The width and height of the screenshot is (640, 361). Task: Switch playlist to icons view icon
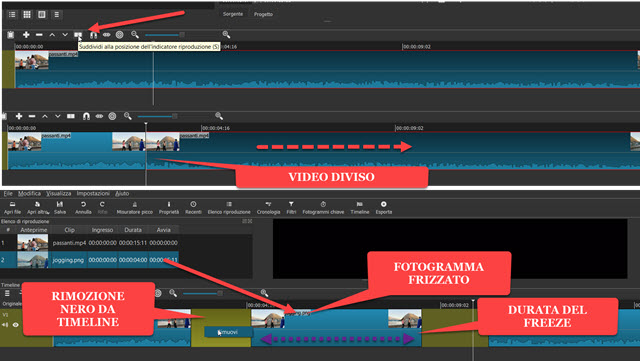(x=42, y=15)
